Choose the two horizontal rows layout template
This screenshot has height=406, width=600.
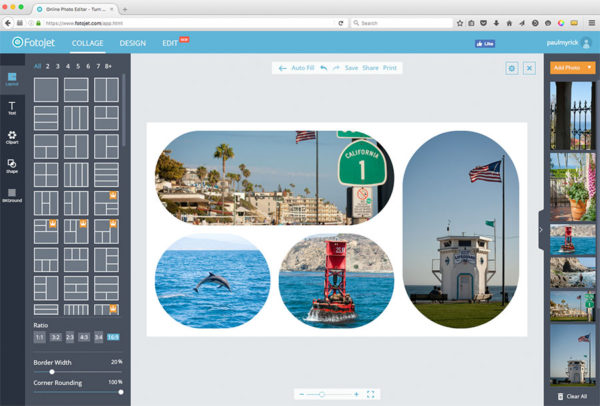click(76, 90)
